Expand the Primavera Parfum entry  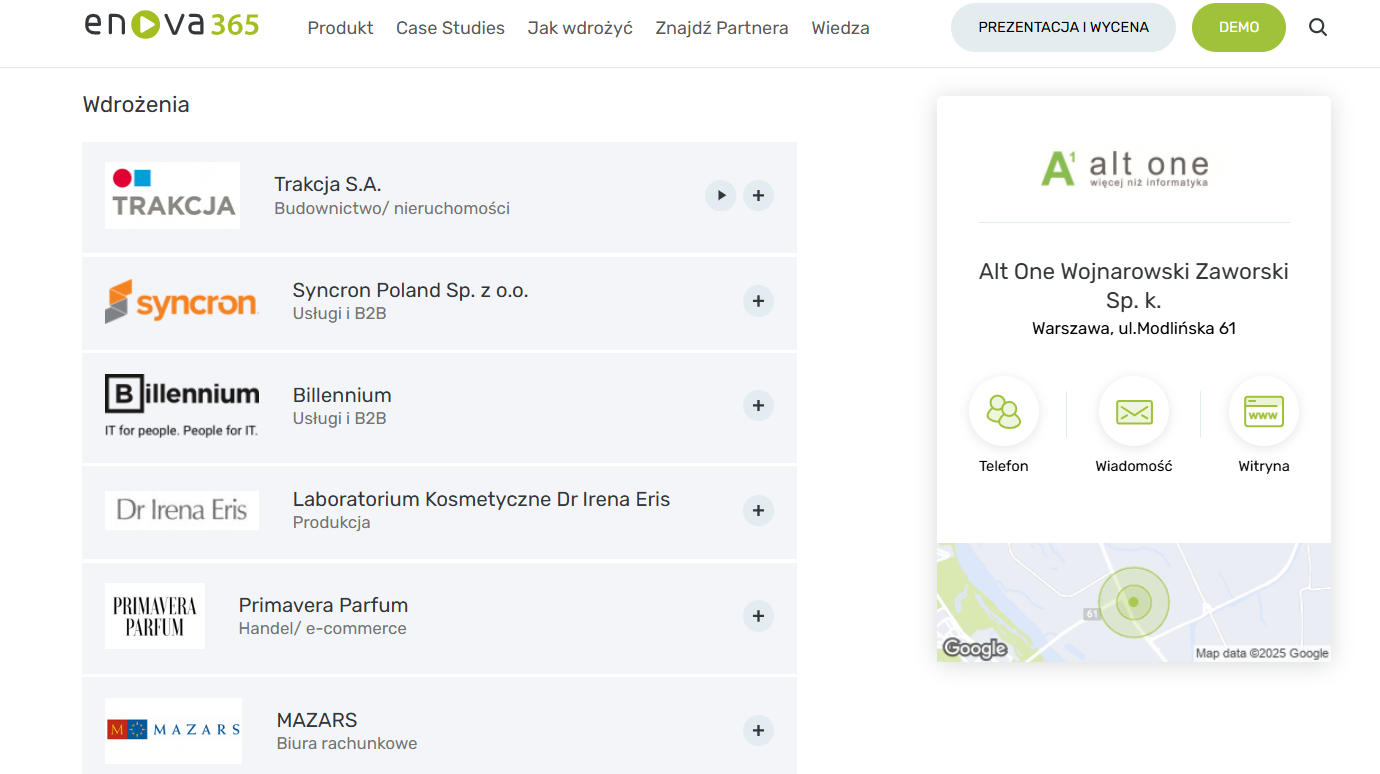(758, 616)
